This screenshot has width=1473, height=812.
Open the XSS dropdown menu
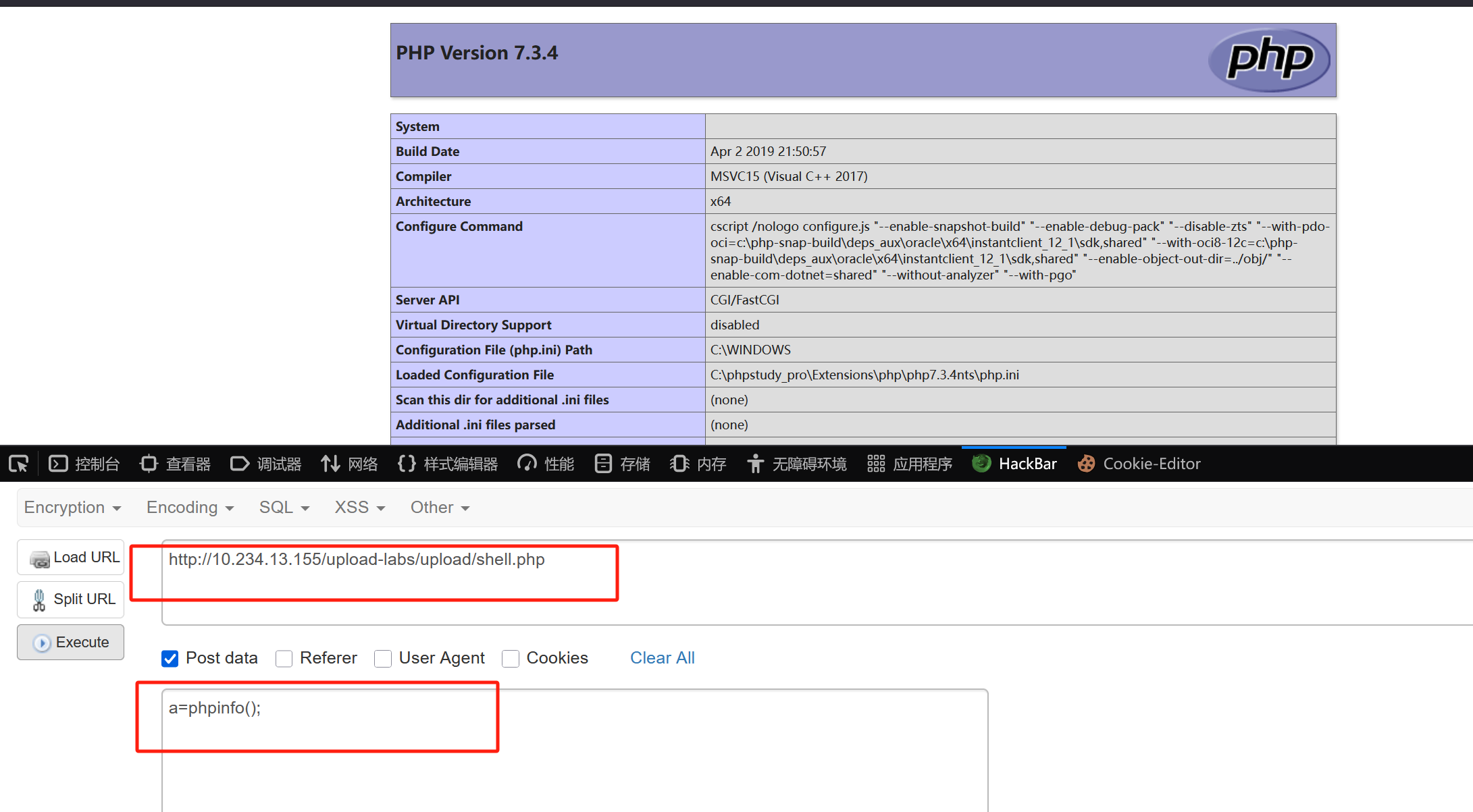point(359,508)
